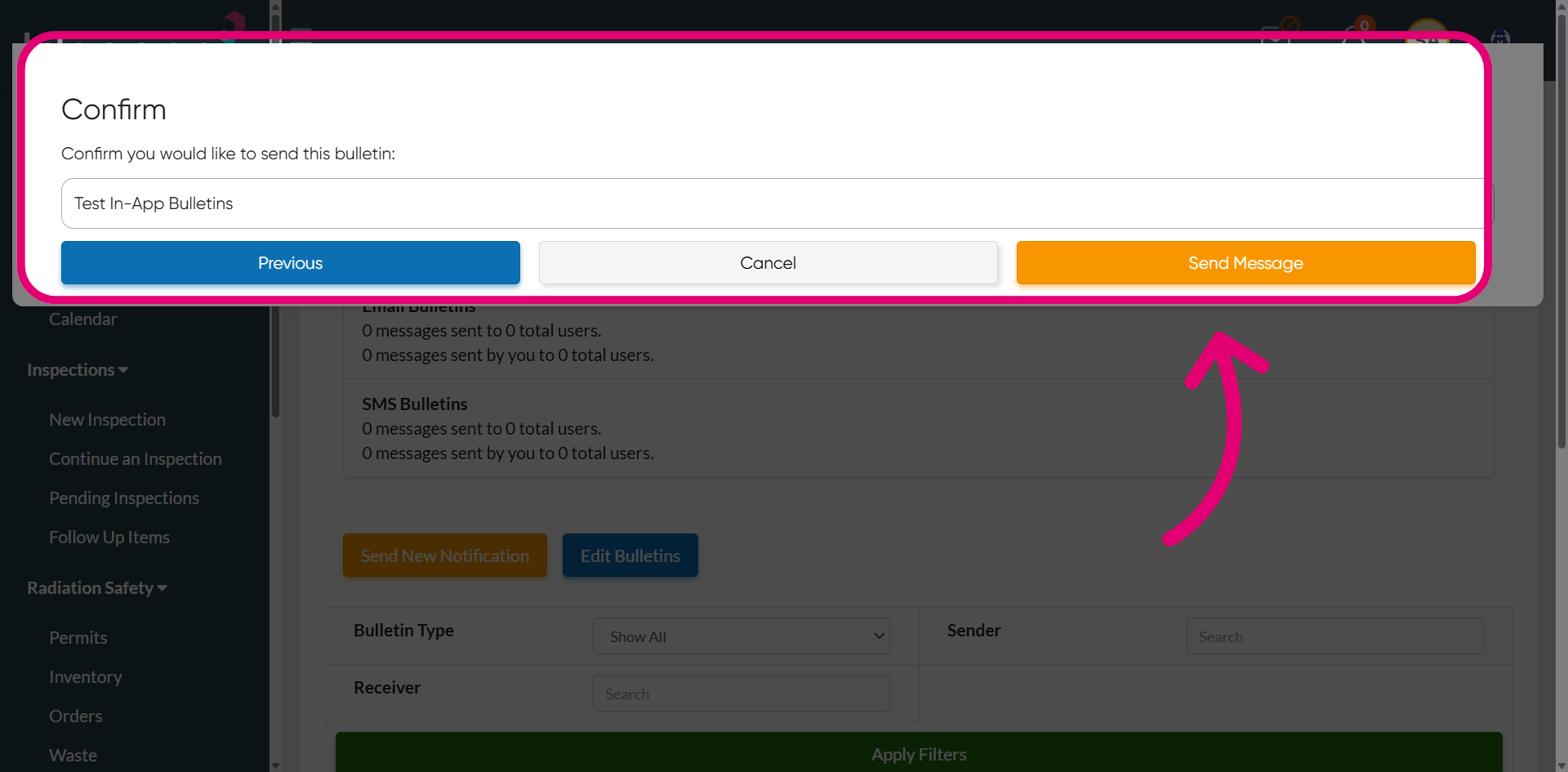Go to Continue an Inspection
The image size is (1568, 772).
tap(135, 459)
